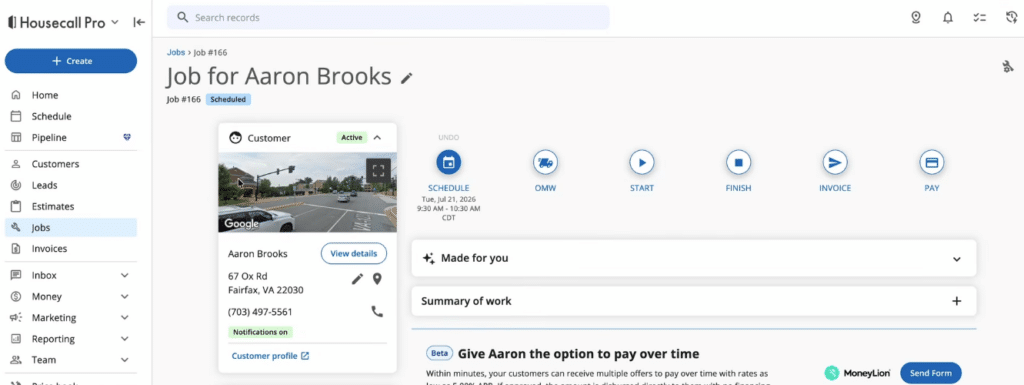Collapse the Customer card

[377, 138]
